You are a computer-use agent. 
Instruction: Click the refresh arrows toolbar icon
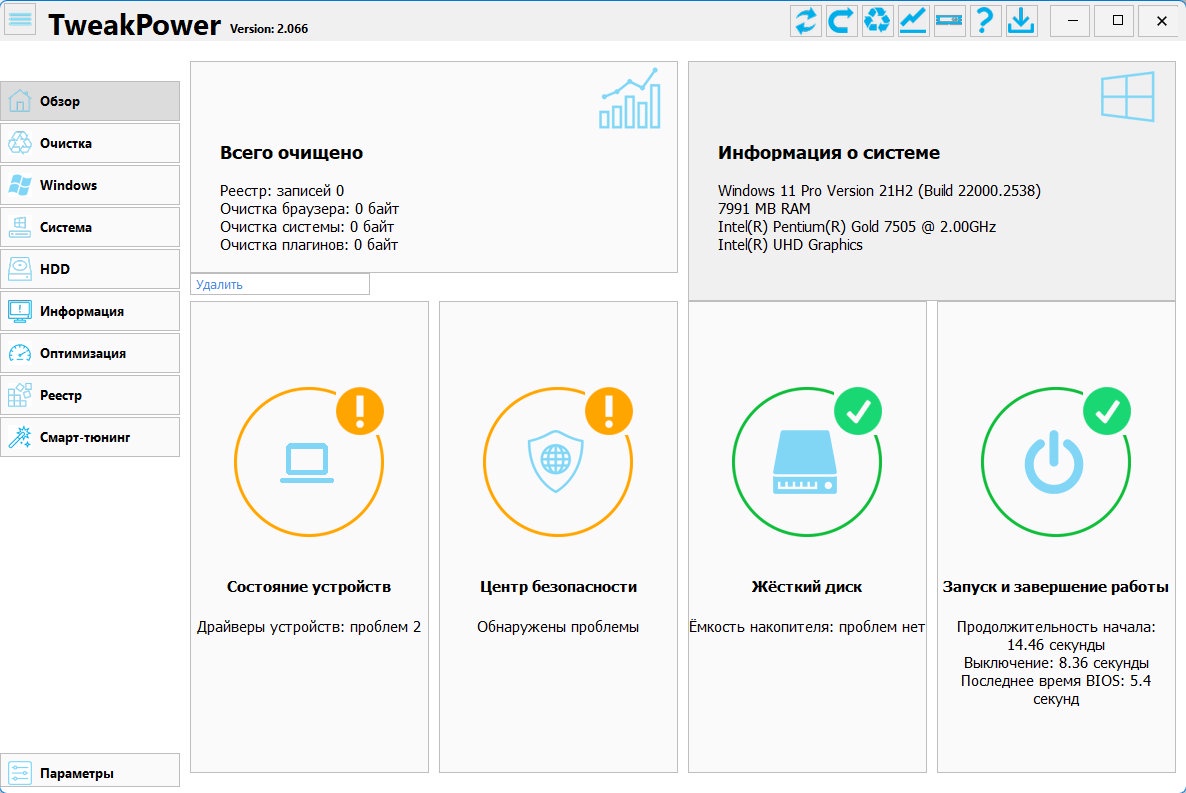coord(806,20)
